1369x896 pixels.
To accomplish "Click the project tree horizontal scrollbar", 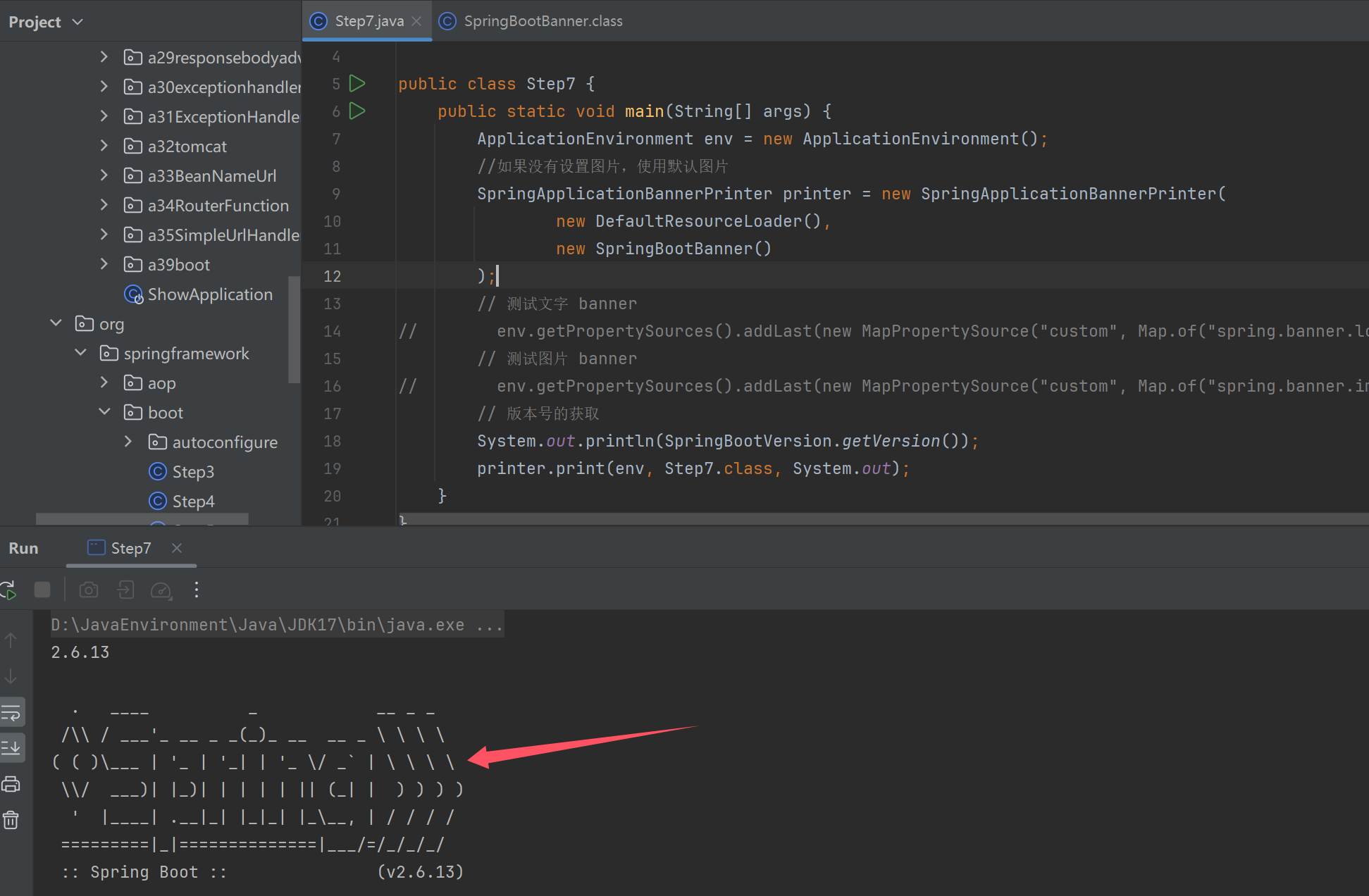I will click(142, 519).
